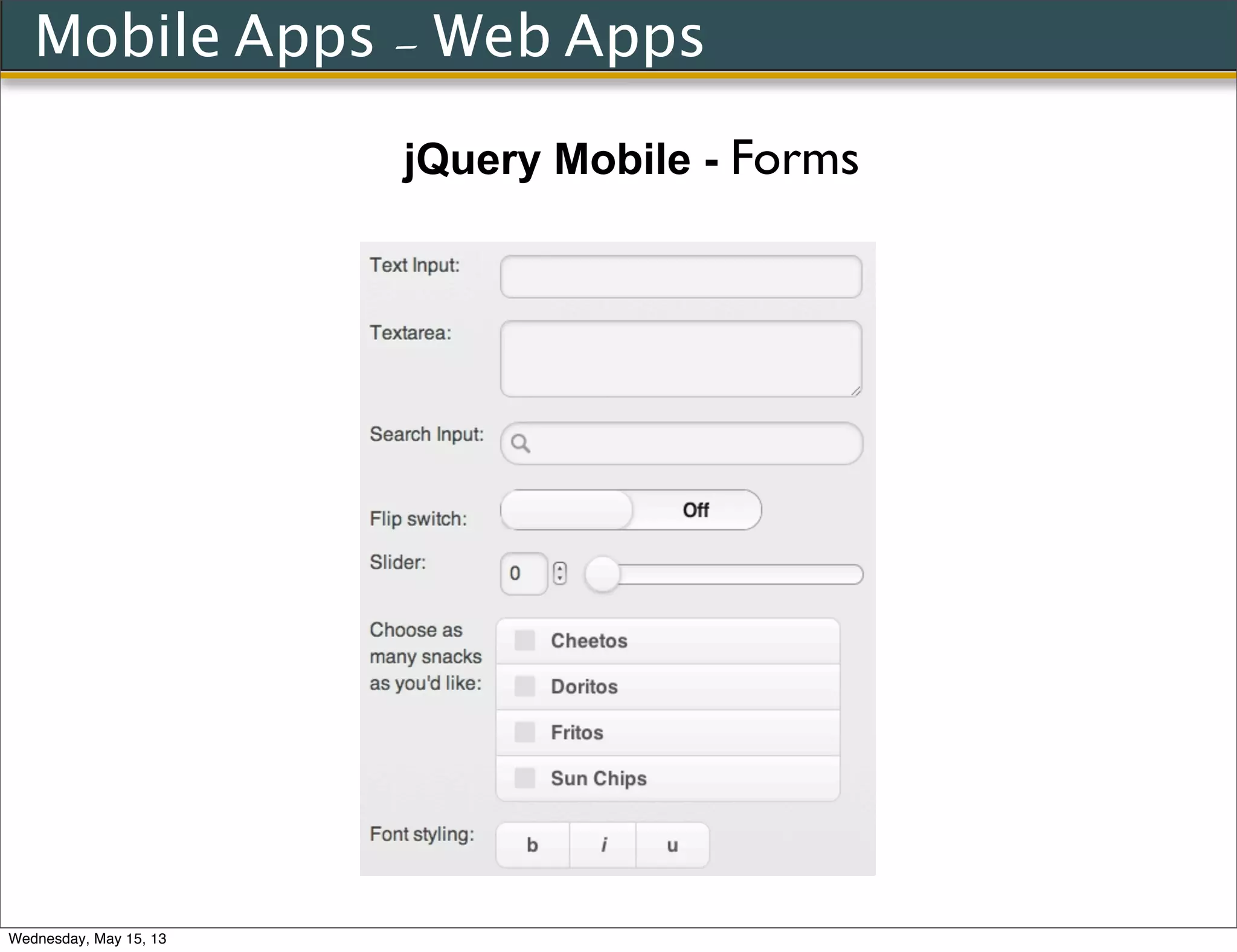The height and width of the screenshot is (952, 1237).
Task: Focus the Text Input field
Action: (x=681, y=277)
